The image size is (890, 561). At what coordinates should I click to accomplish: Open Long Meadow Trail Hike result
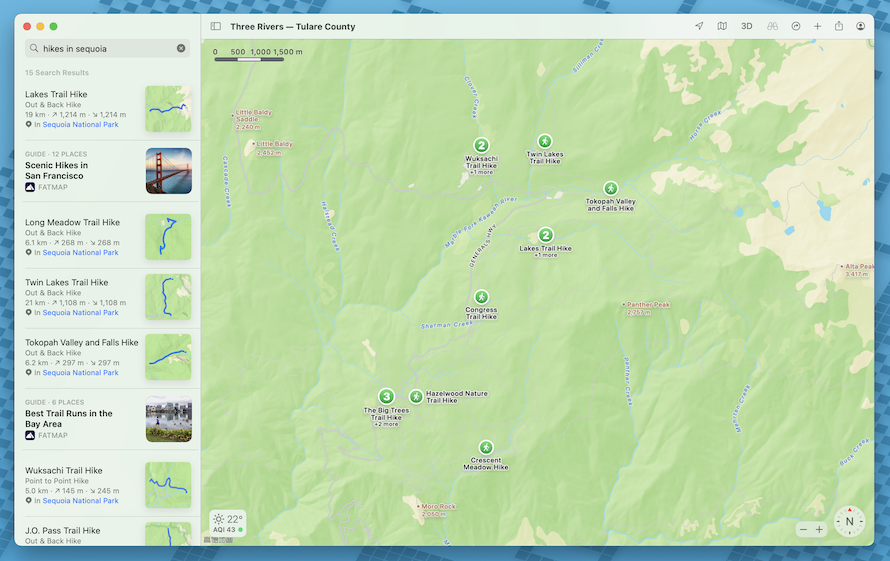pos(108,237)
